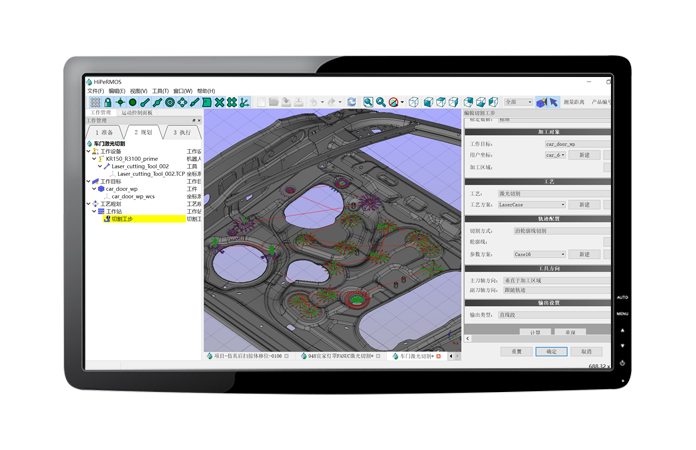
Task: Open the 帮助(H) menu
Action: pos(206,91)
